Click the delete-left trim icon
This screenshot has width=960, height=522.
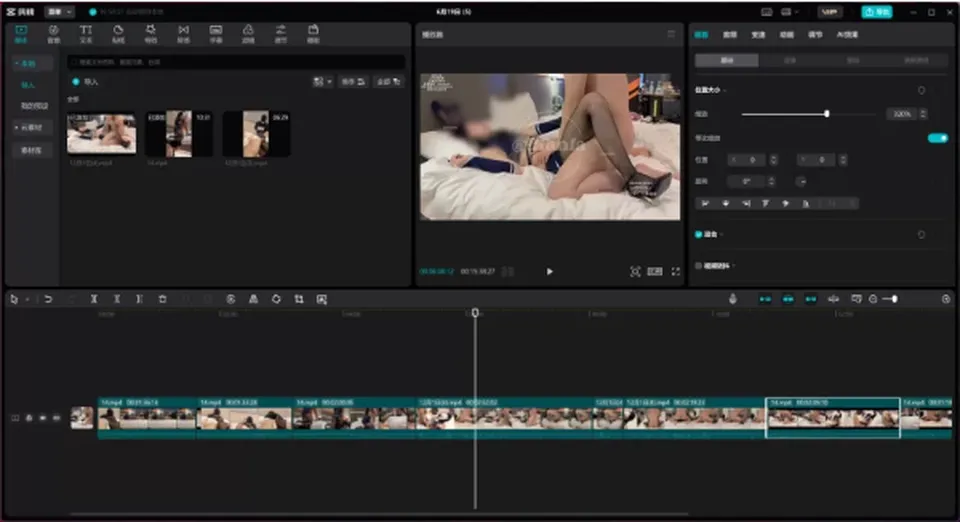click(x=116, y=299)
